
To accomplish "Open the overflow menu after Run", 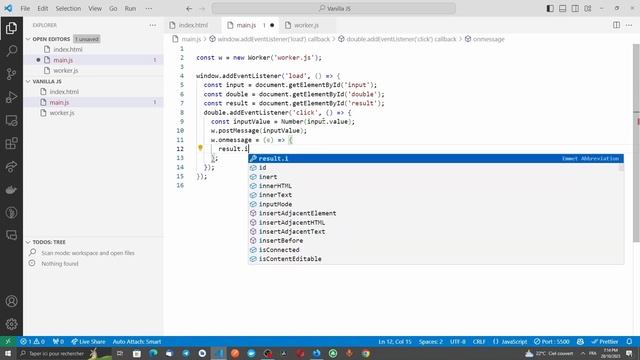I will [x=149, y=9].
